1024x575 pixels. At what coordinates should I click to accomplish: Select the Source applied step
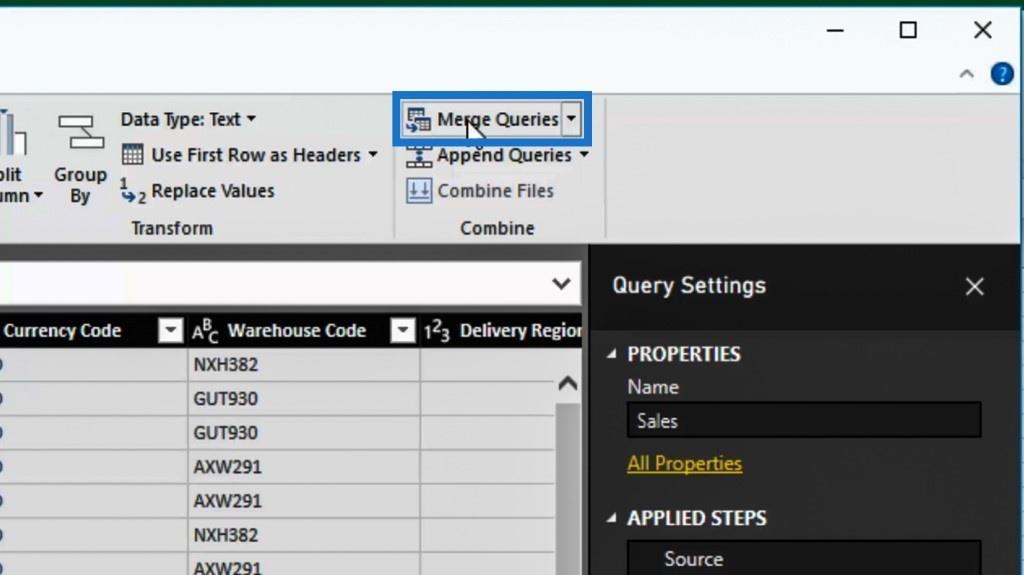[x=804, y=559]
